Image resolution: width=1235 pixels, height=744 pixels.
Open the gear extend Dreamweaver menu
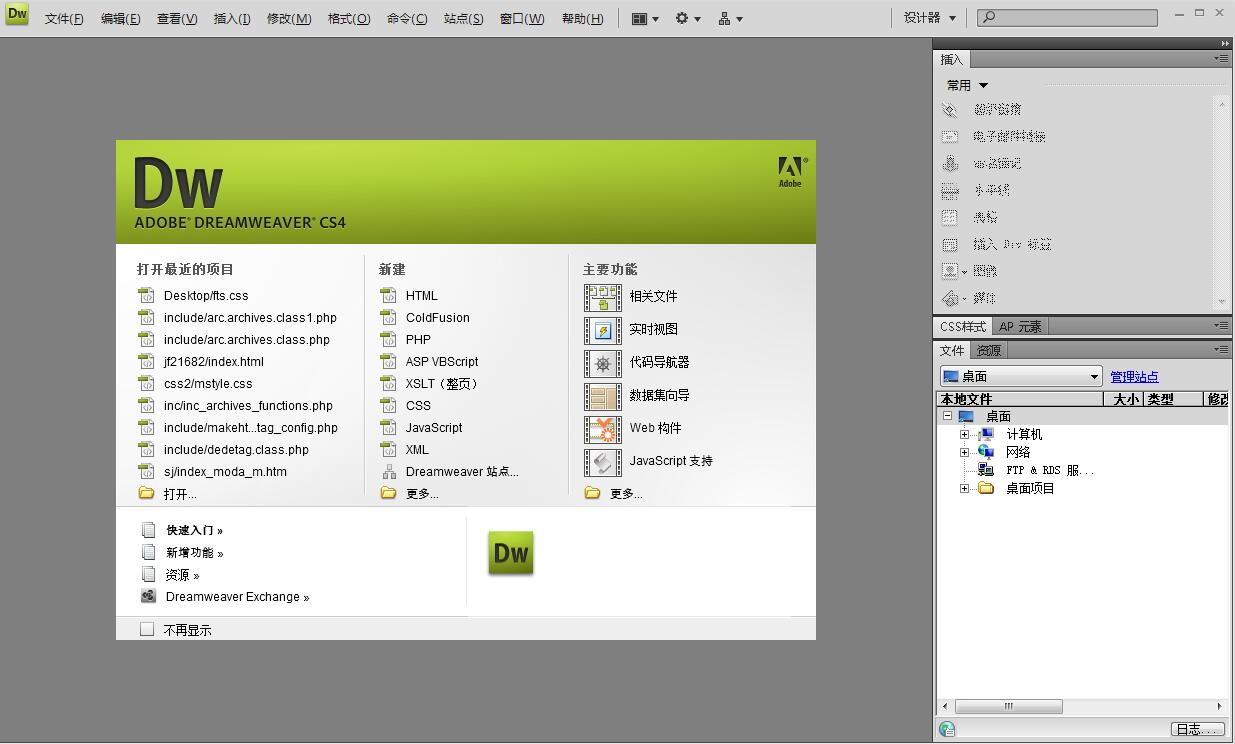point(688,18)
